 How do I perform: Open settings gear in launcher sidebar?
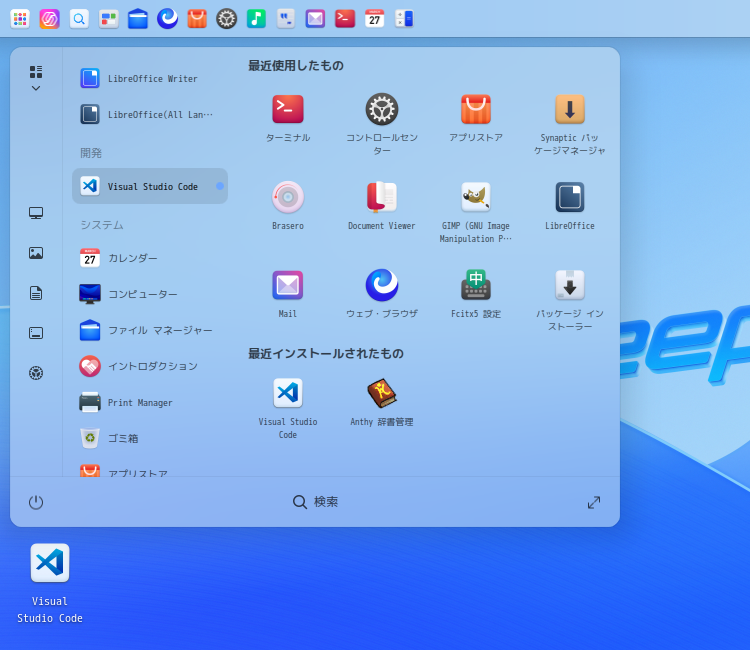coord(36,373)
